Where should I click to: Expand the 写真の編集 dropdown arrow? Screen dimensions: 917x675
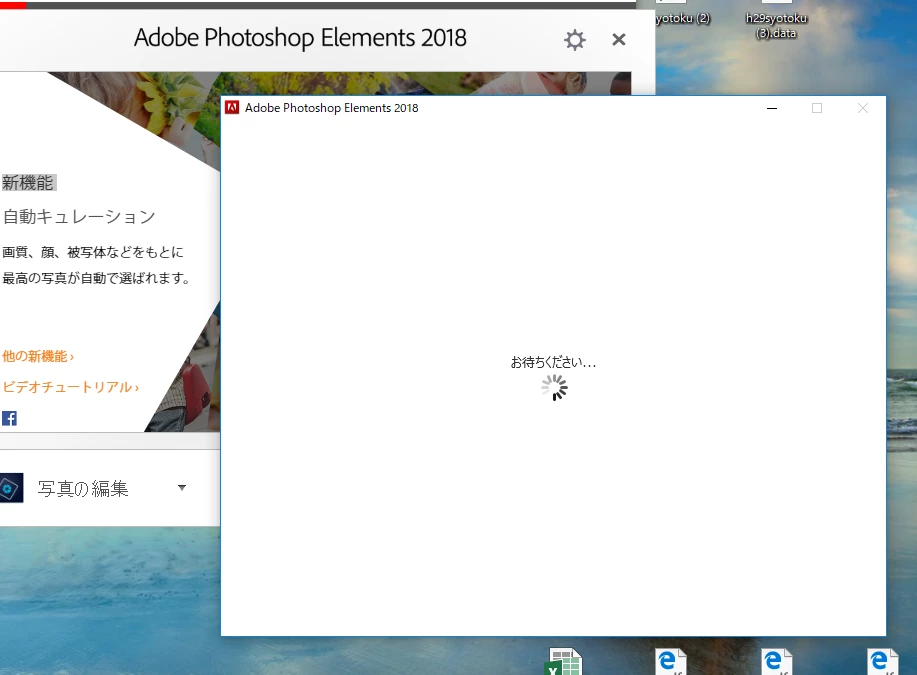pyautogui.click(x=182, y=487)
